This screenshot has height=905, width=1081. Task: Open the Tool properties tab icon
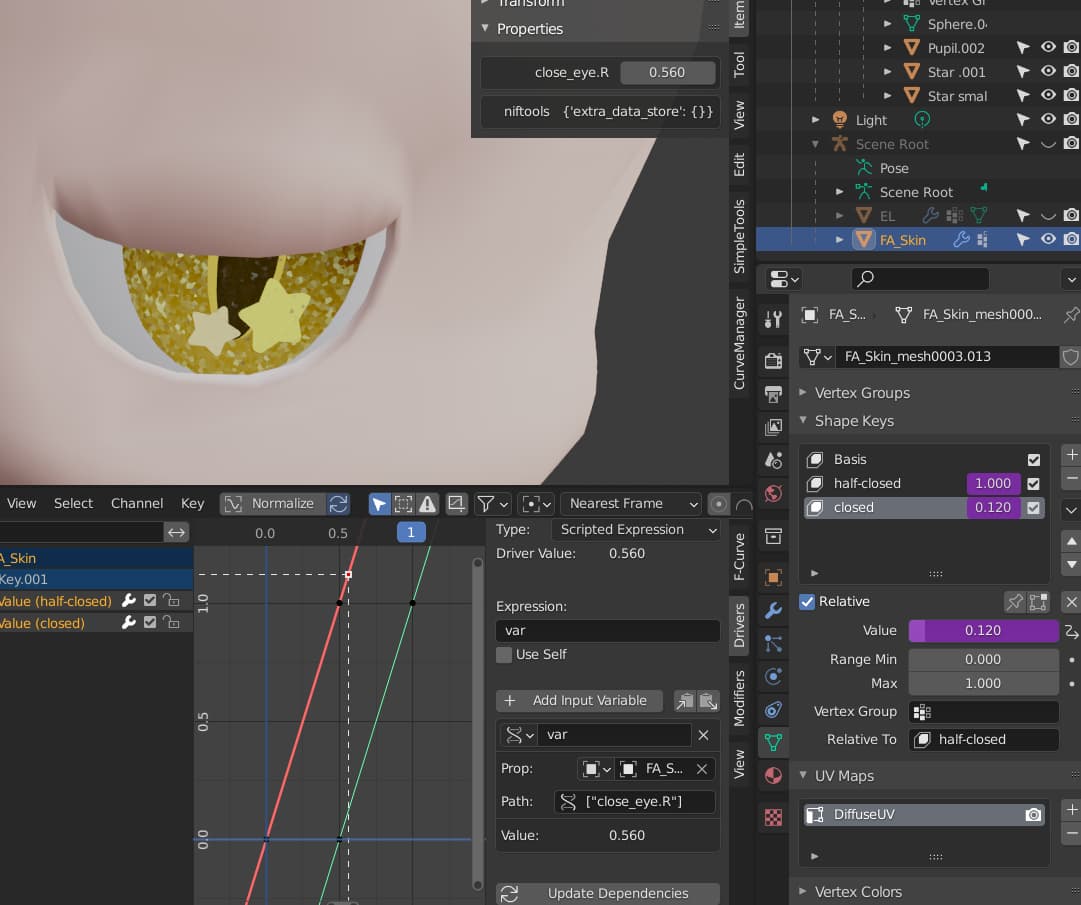click(773, 318)
